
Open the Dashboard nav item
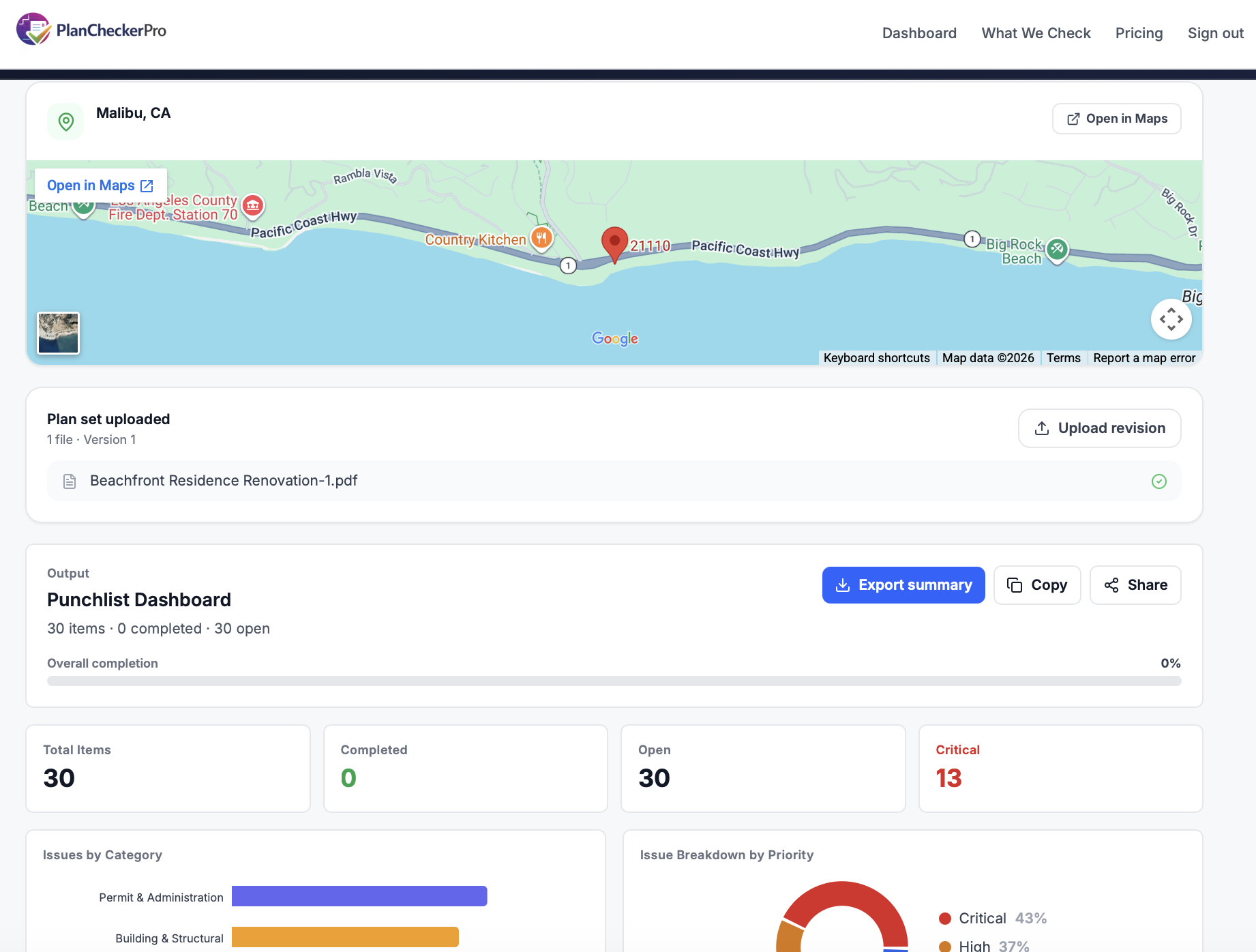919,33
